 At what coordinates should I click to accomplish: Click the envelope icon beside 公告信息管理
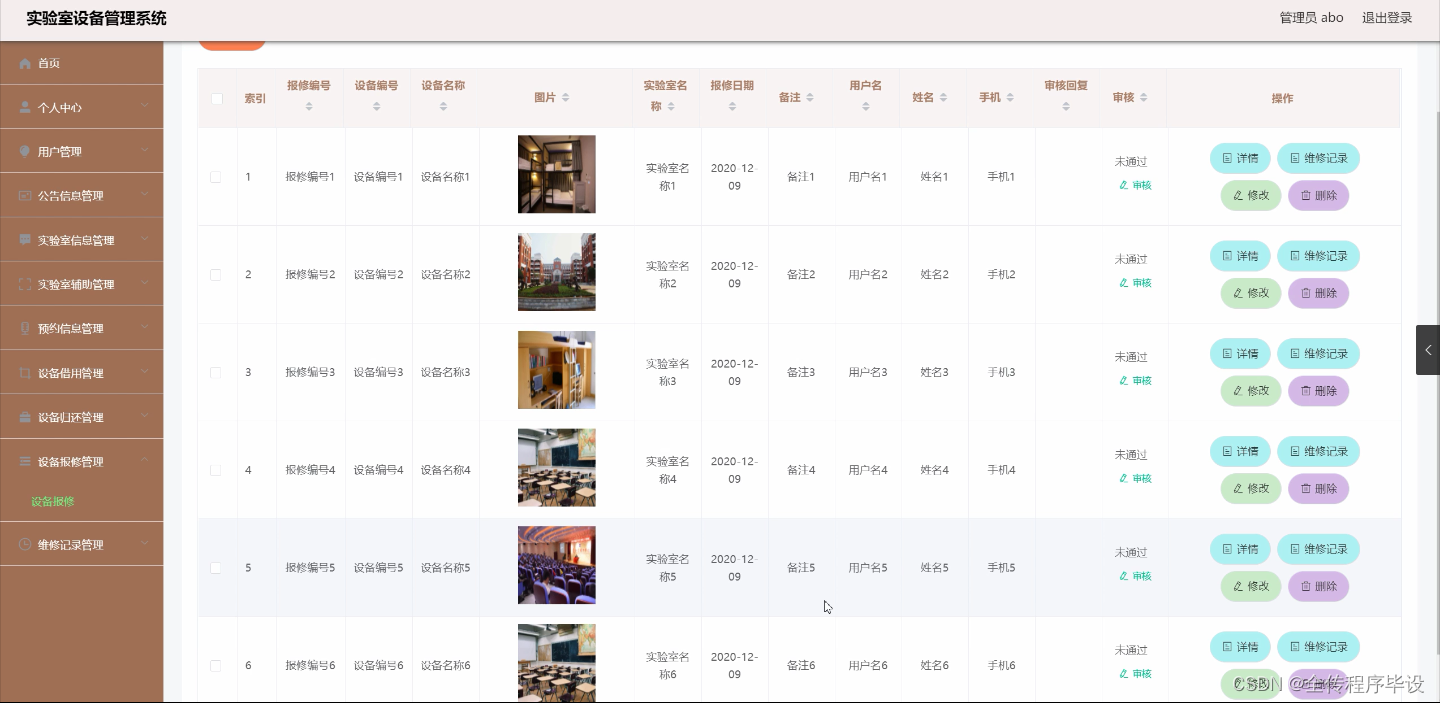[x=25, y=195]
